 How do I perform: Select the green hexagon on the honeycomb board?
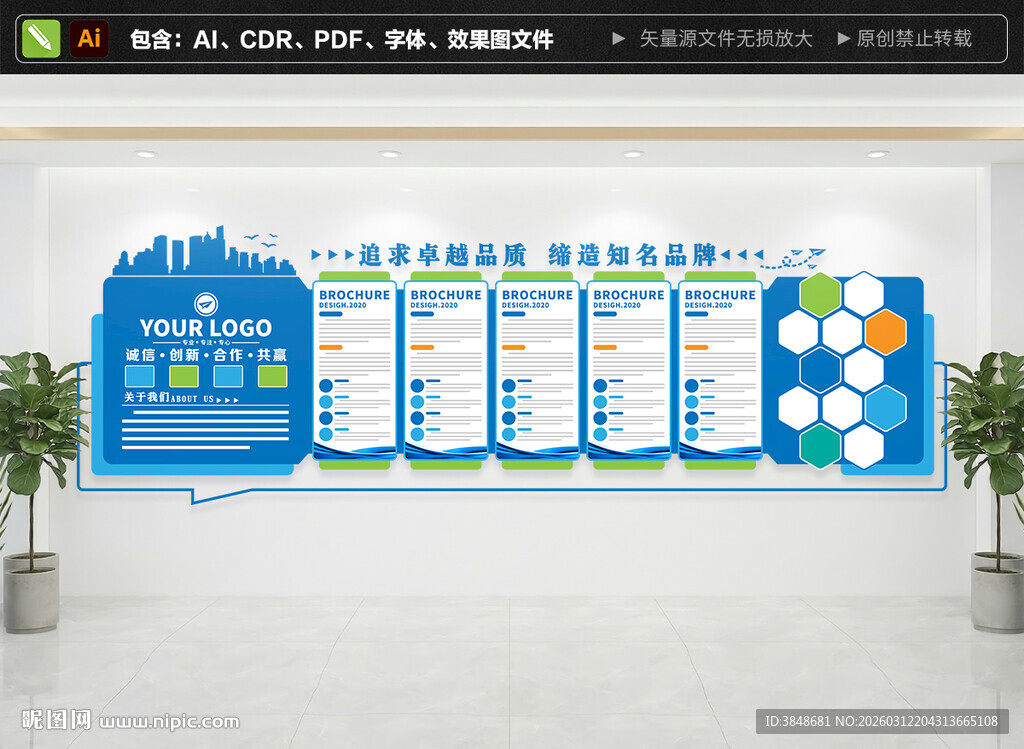pos(820,295)
